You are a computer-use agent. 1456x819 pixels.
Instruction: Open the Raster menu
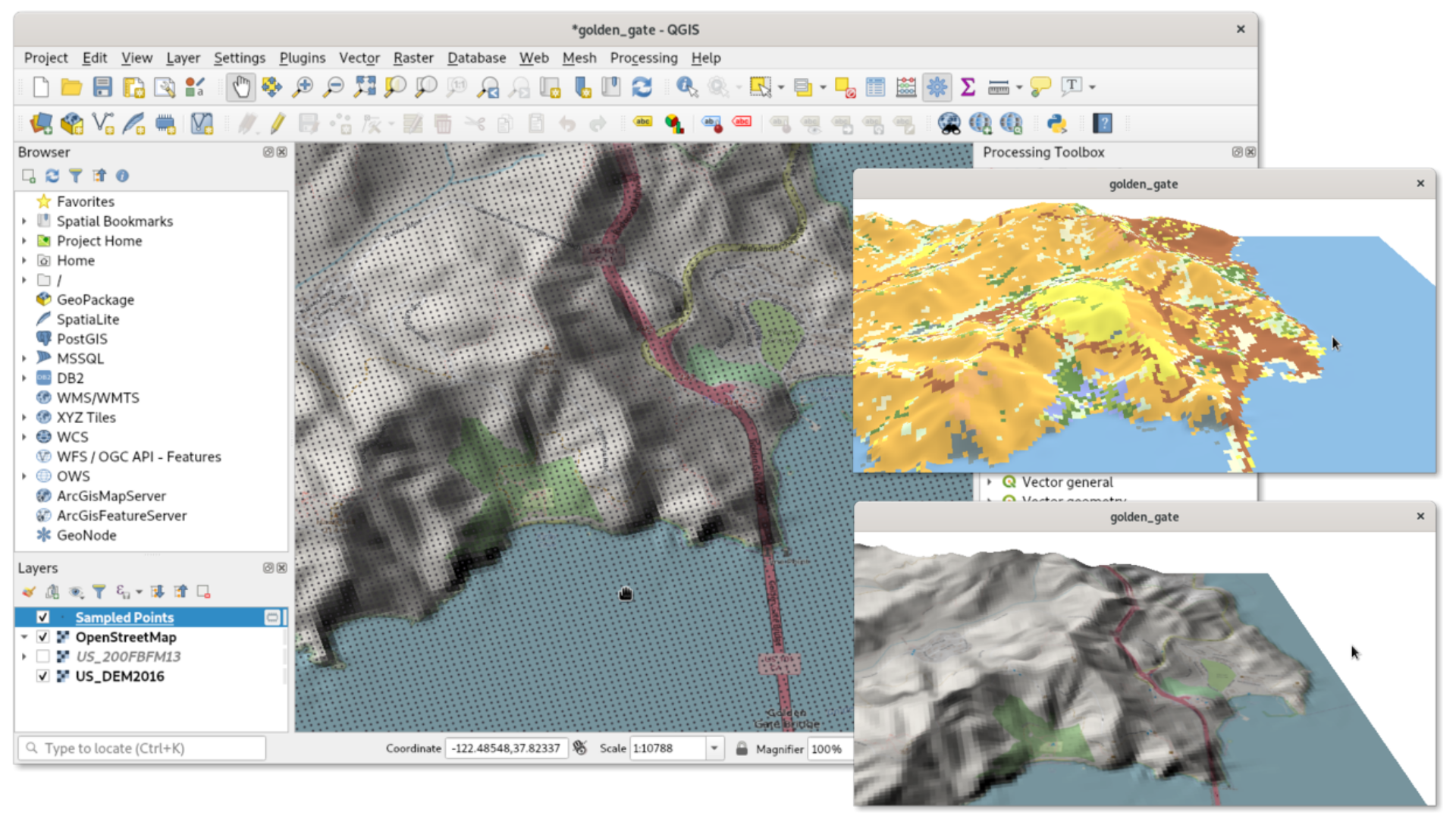413,58
